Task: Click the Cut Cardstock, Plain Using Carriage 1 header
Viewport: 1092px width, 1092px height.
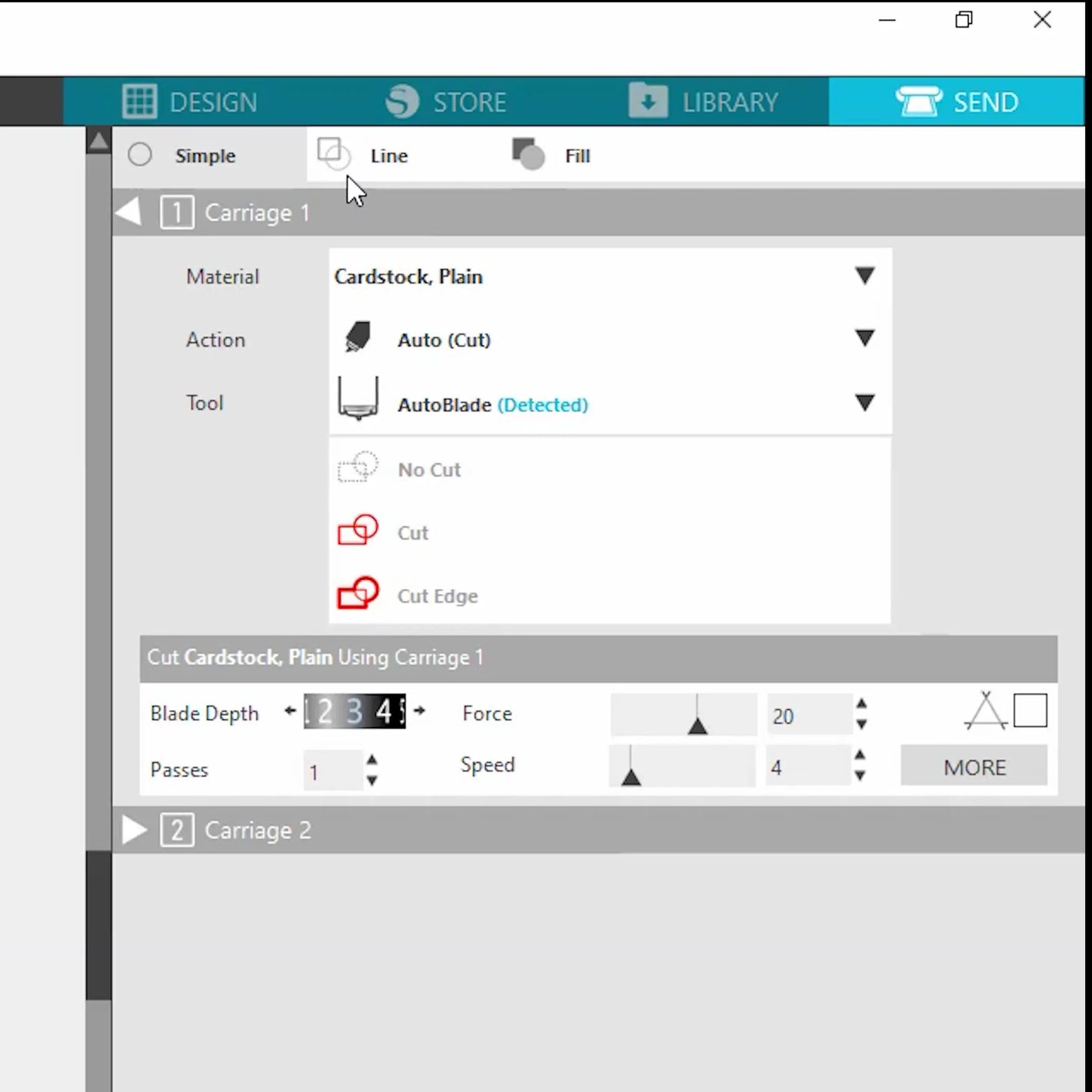Action: (x=598, y=658)
